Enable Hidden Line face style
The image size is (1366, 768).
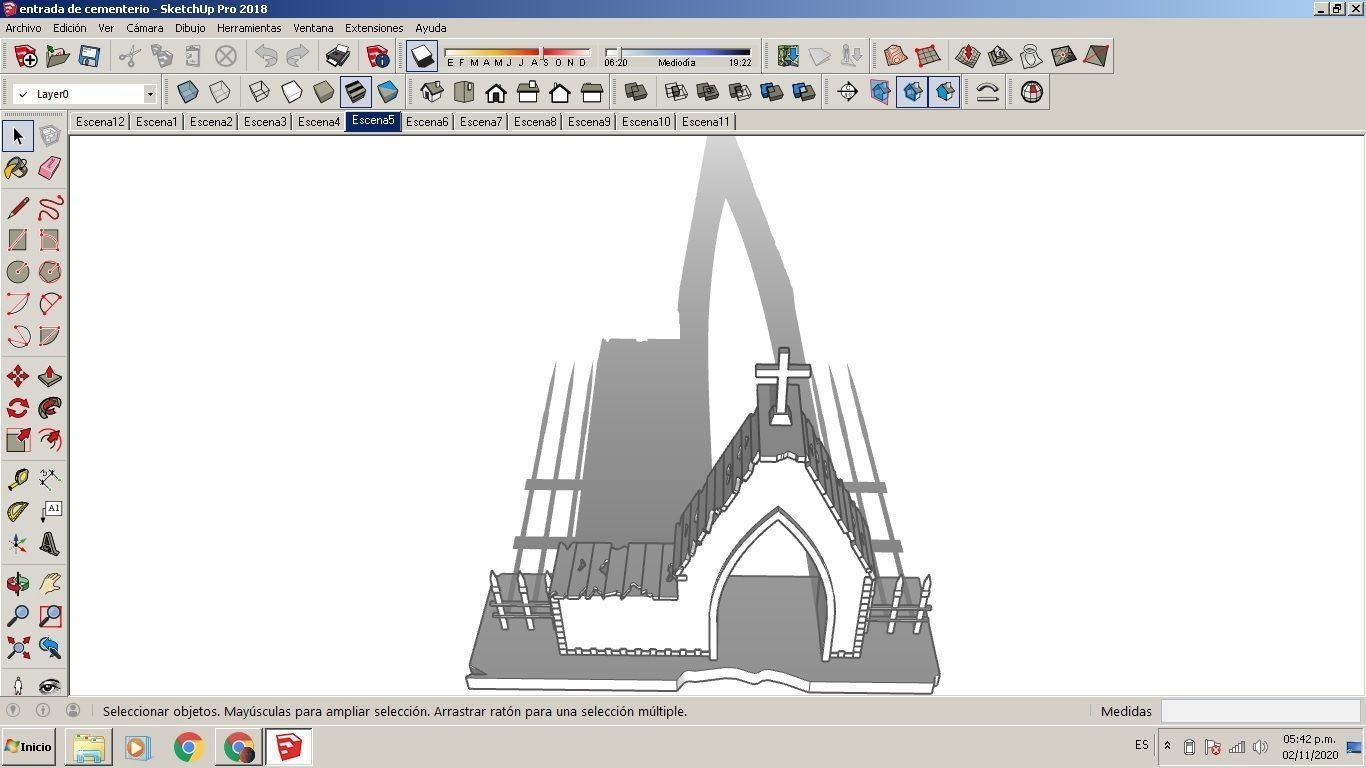[291, 92]
